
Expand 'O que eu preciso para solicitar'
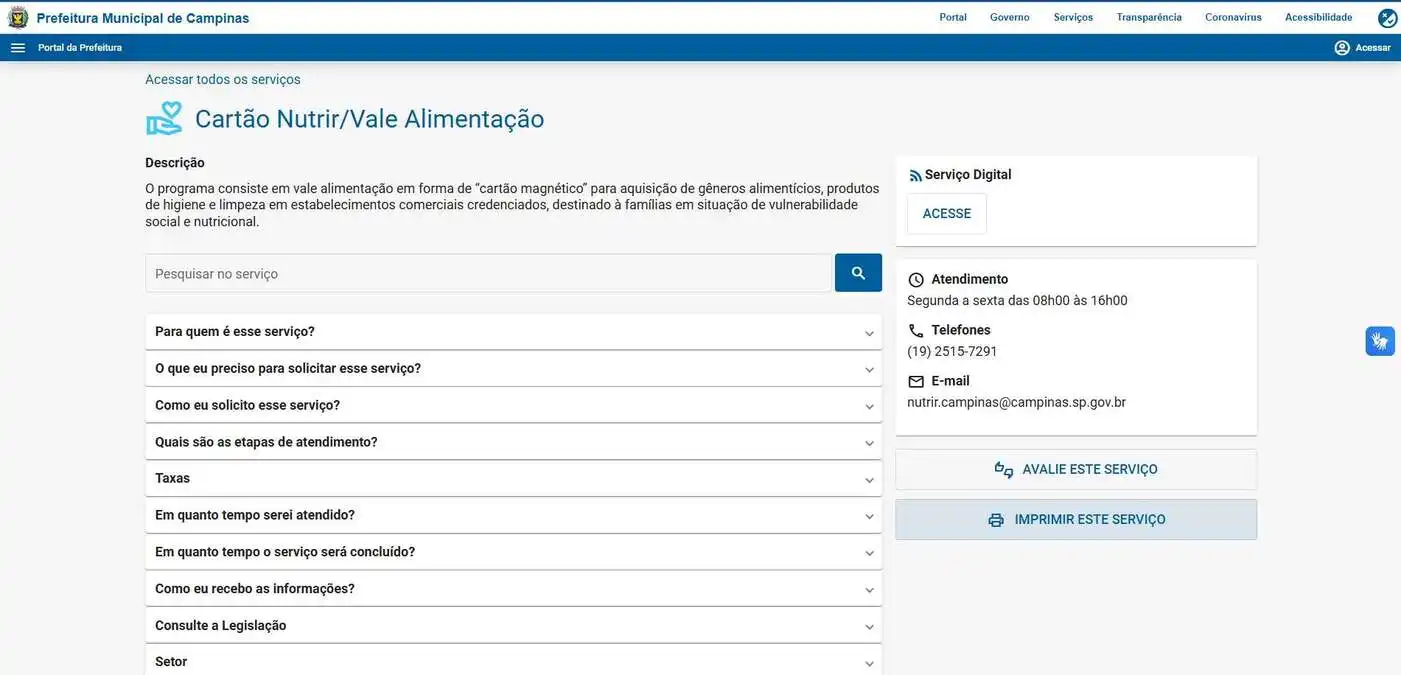click(x=513, y=369)
